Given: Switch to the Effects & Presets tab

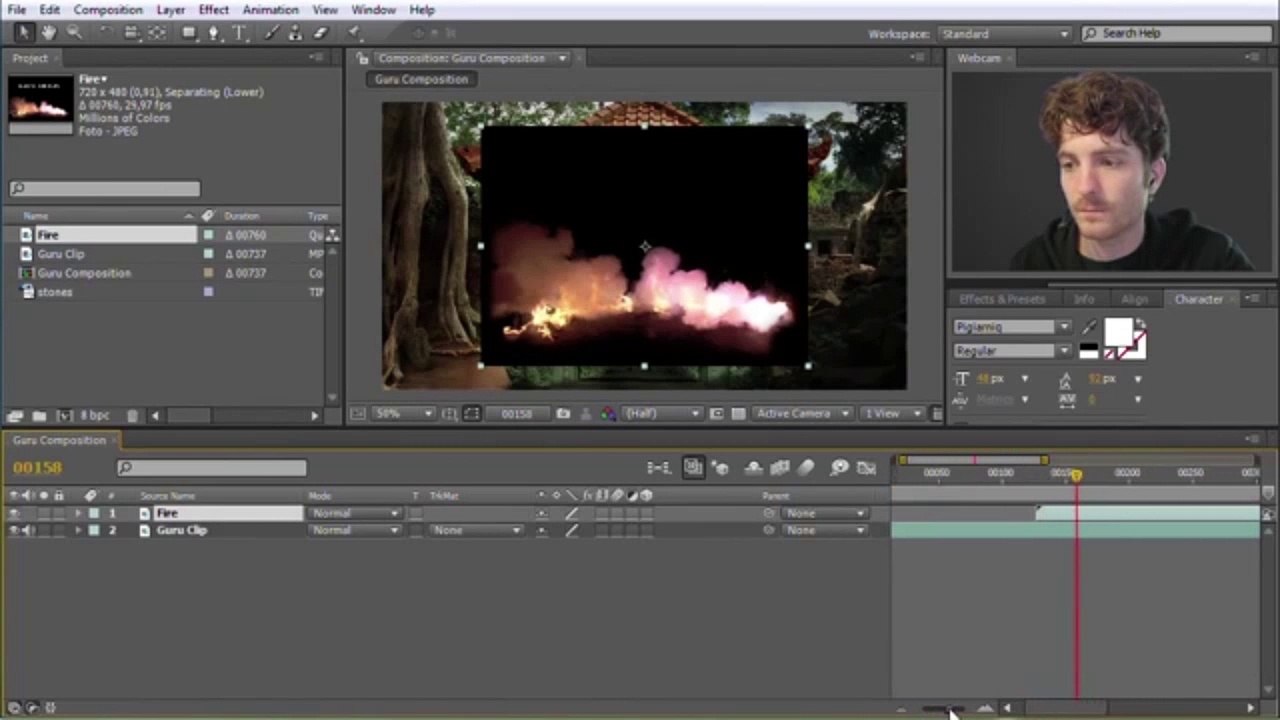Looking at the screenshot, I should tap(1001, 299).
